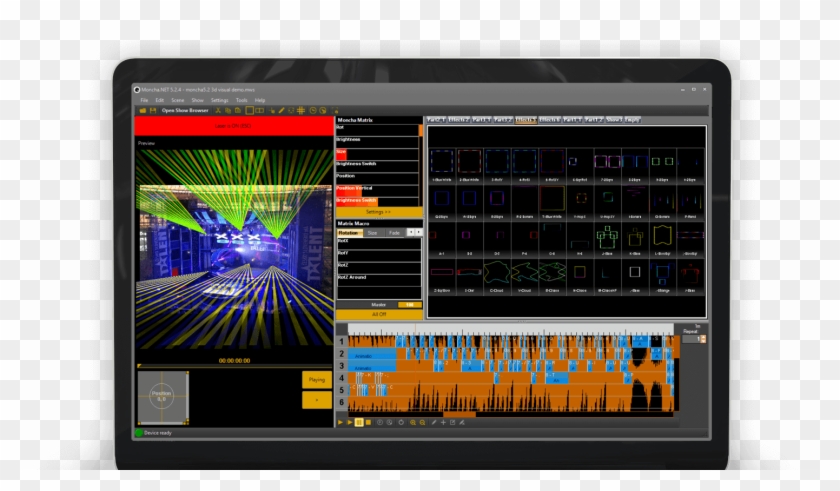Image resolution: width=840 pixels, height=491 pixels.
Task: Click the open folder icon in toolbar
Action: (142, 110)
